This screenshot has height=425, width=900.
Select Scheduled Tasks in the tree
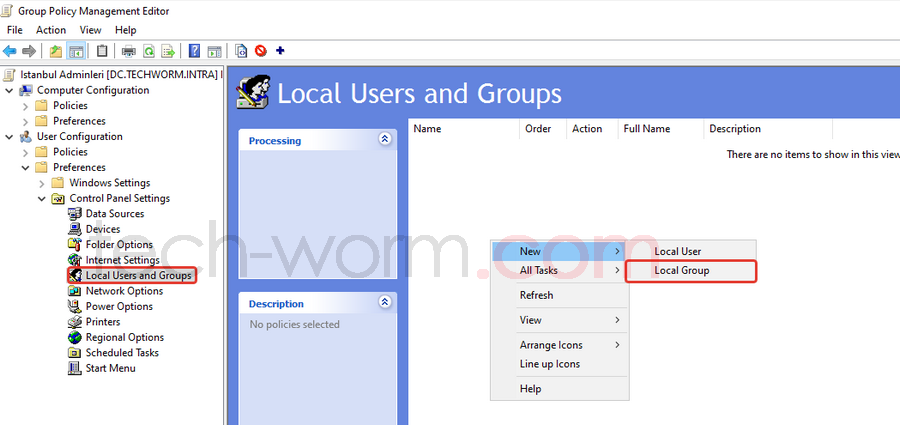point(122,352)
